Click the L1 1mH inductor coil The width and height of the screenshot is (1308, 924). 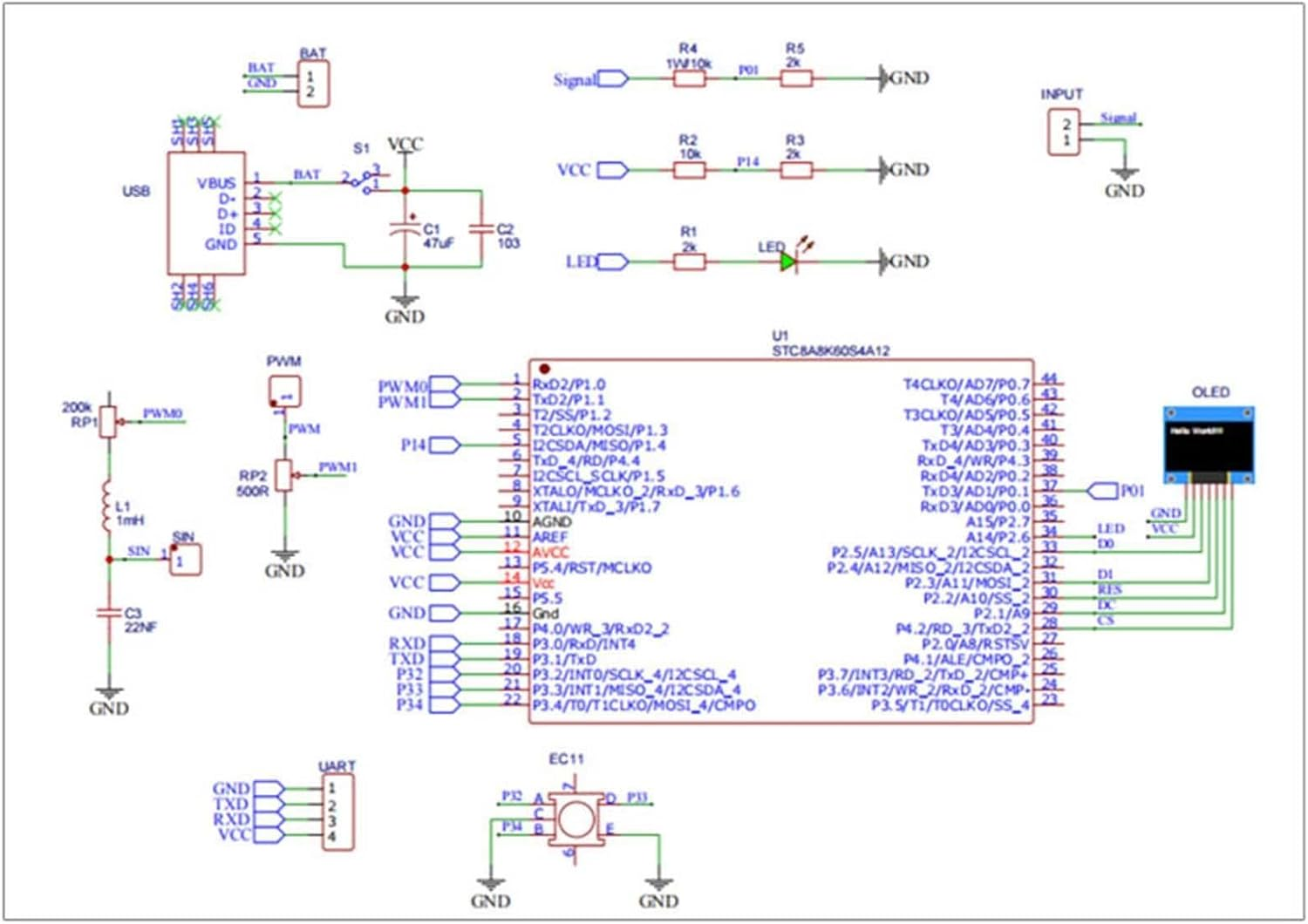click(x=108, y=506)
